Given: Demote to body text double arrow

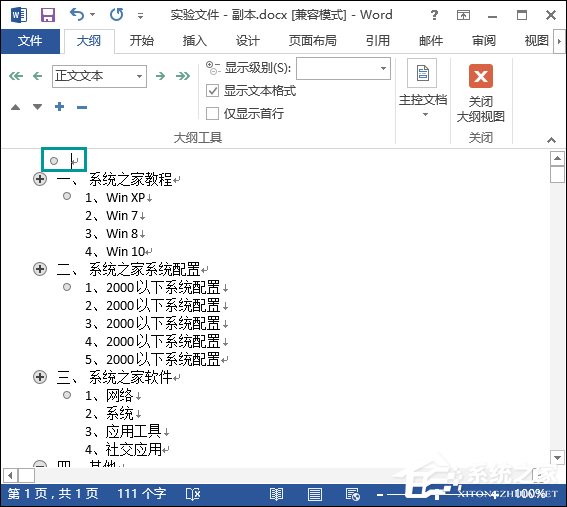Looking at the screenshot, I should click(x=183, y=76).
